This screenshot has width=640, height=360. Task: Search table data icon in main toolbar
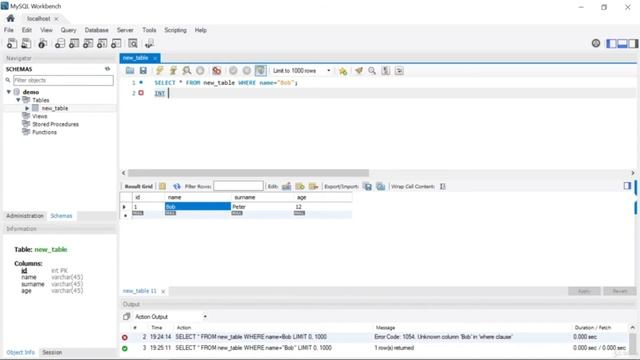click(133, 43)
